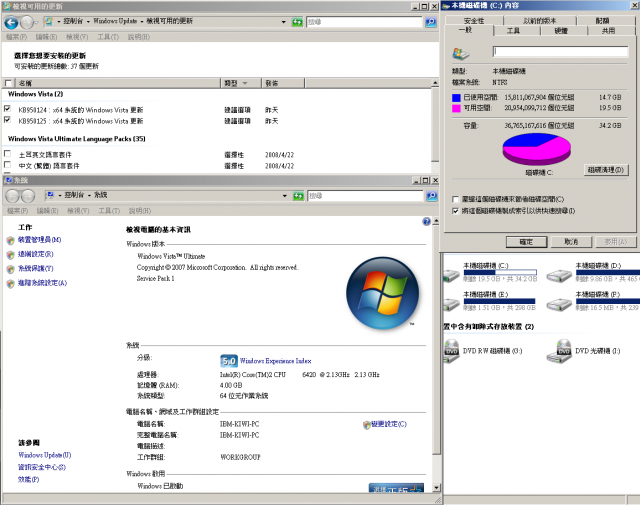Click forward arrow in System window

tap(28, 196)
